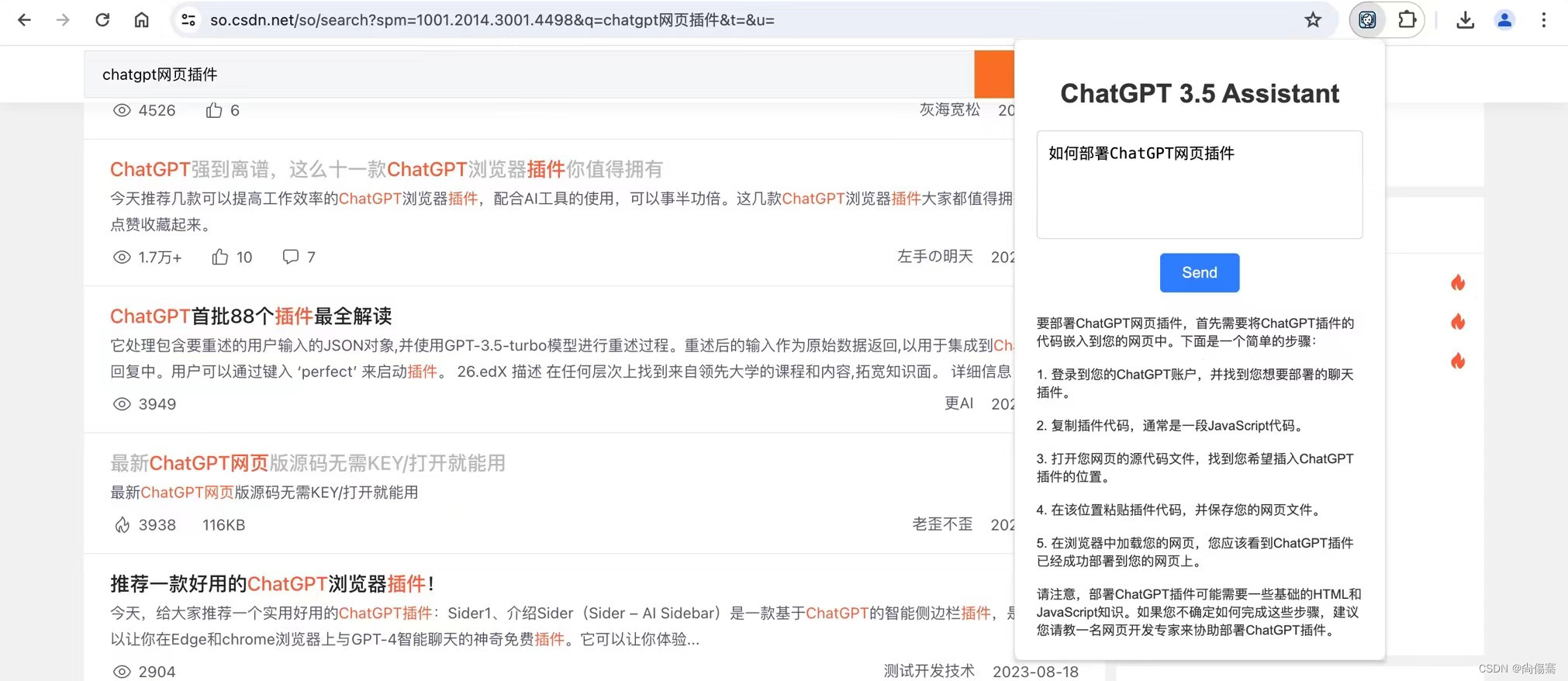This screenshot has height=681, width=1568.
Task: Click the date 2023-08-18
Action: (x=1035, y=672)
